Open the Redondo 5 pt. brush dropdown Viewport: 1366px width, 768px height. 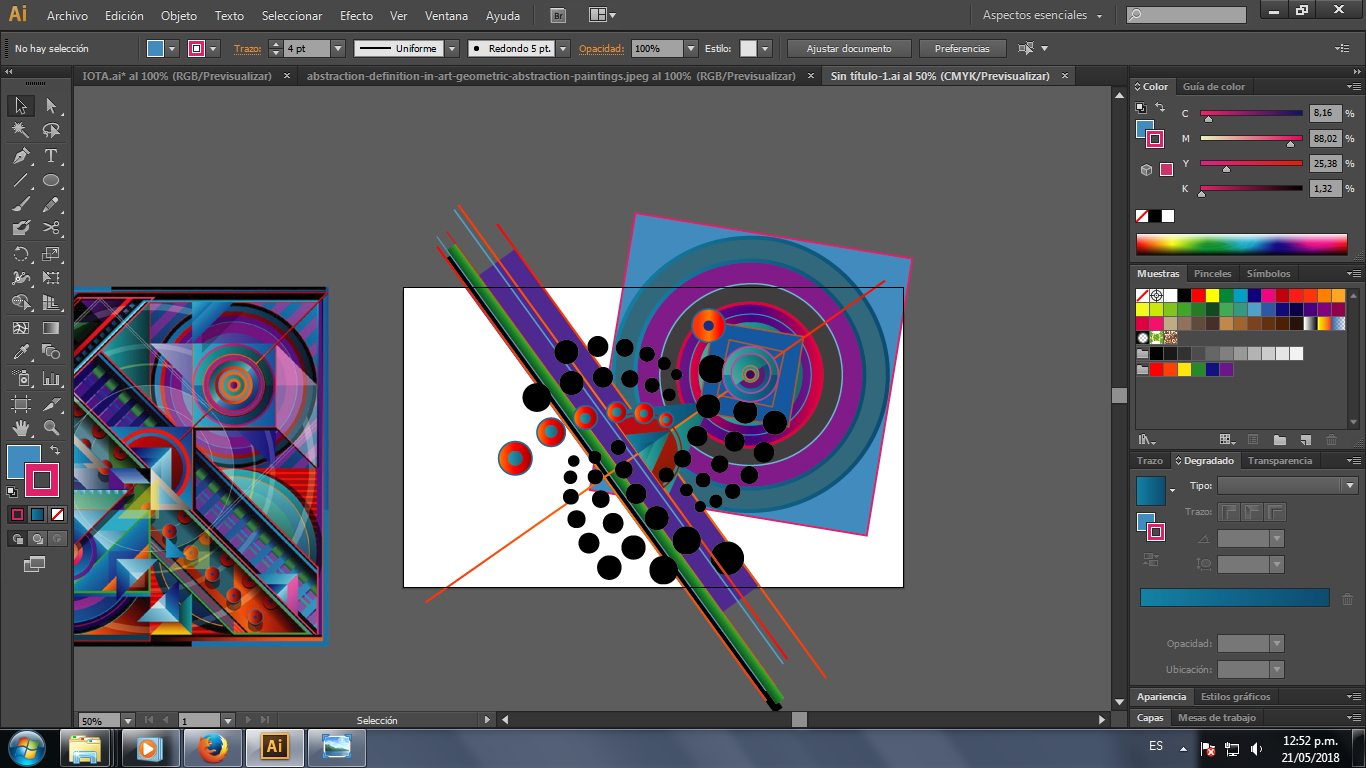tap(563, 48)
